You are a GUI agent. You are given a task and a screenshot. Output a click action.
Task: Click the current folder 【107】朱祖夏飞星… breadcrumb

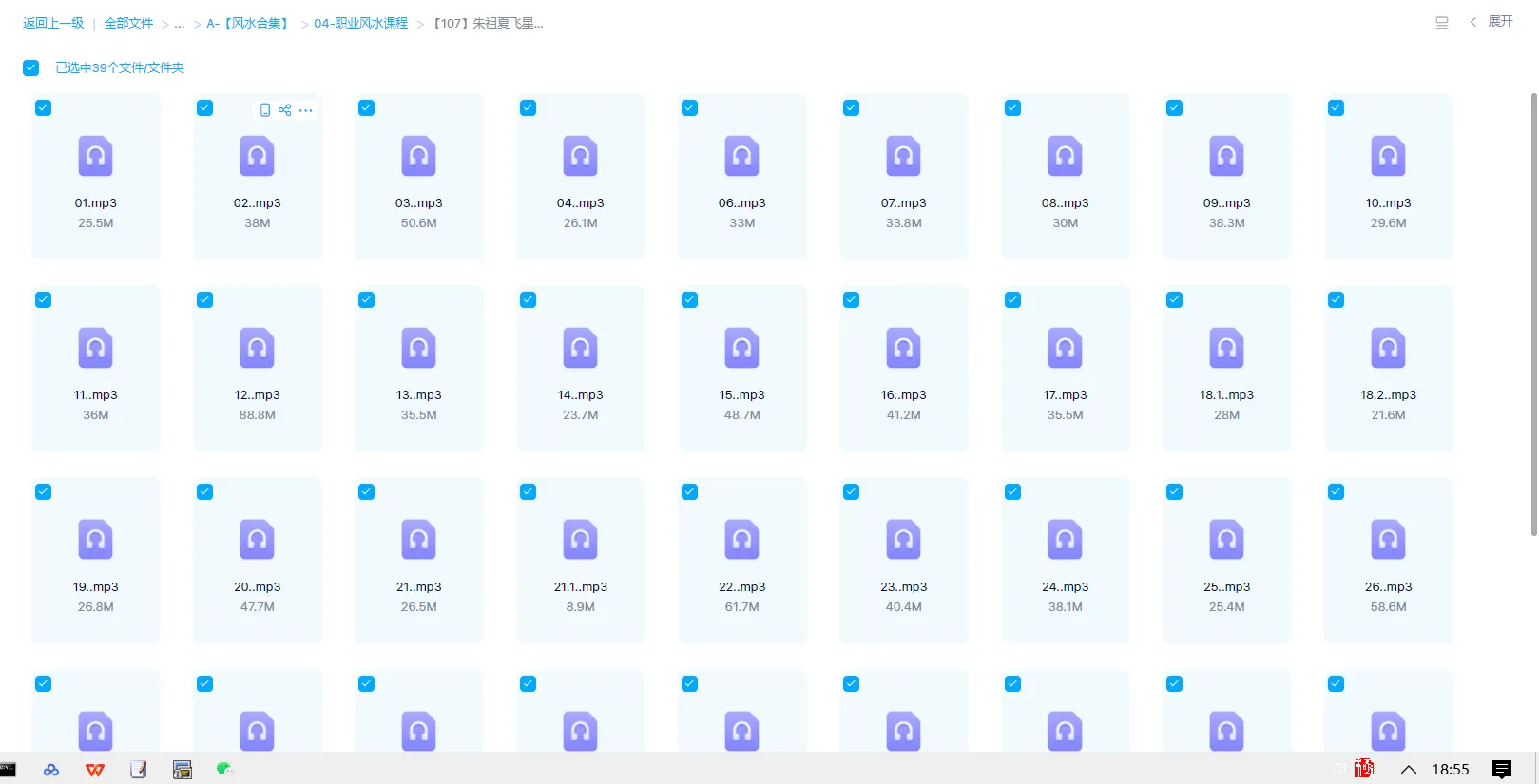pyautogui.click(x=488, y=23)
